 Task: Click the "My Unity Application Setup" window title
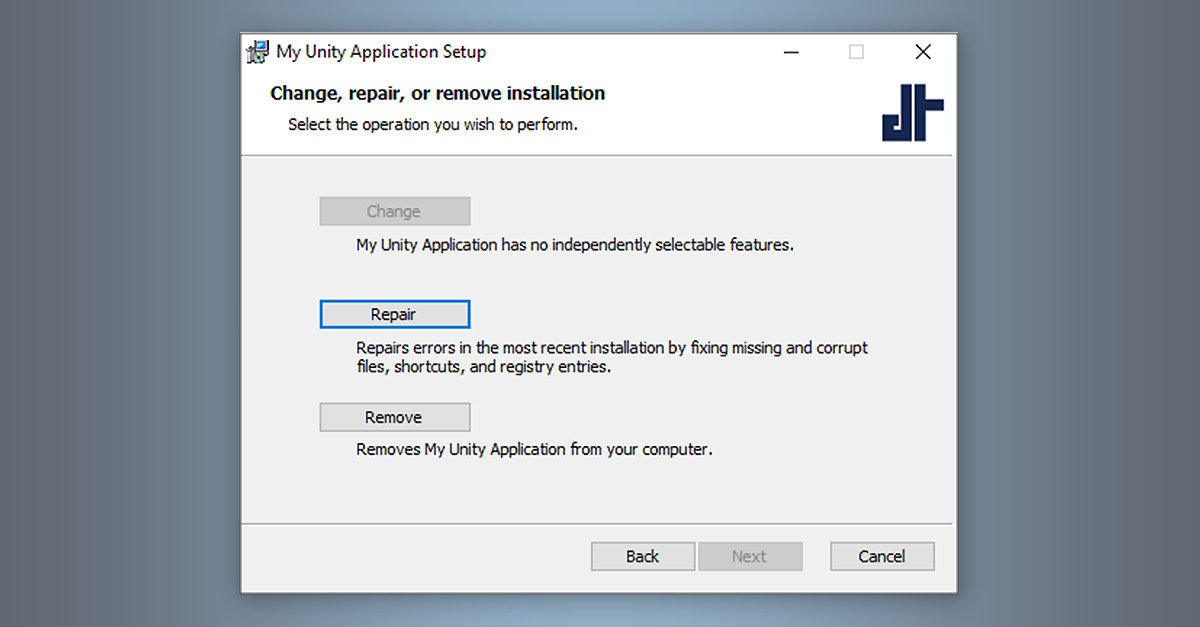click(x=381, y=52)
